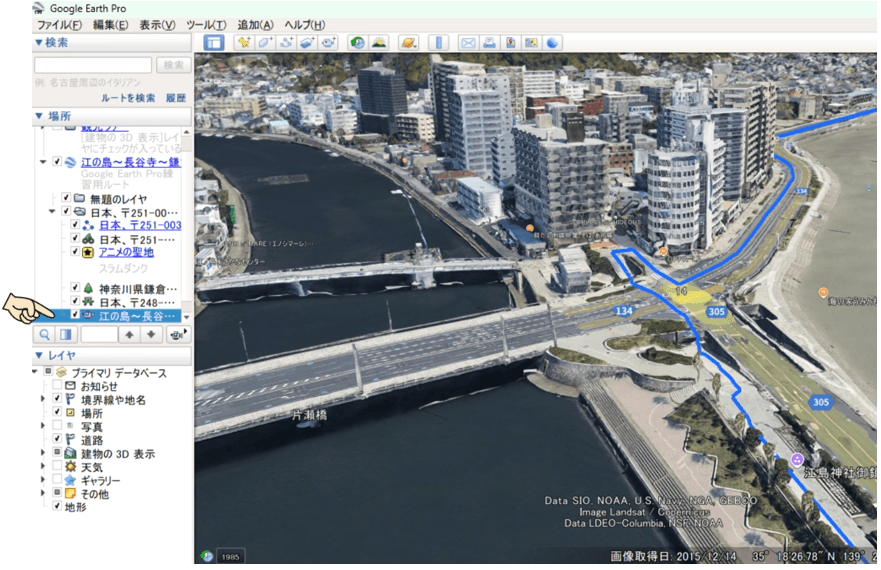Expand the ギャラリー layer tree node
The height and width of the screenshot is (570, 881).
pyautogui.click(x=42, y=481)
